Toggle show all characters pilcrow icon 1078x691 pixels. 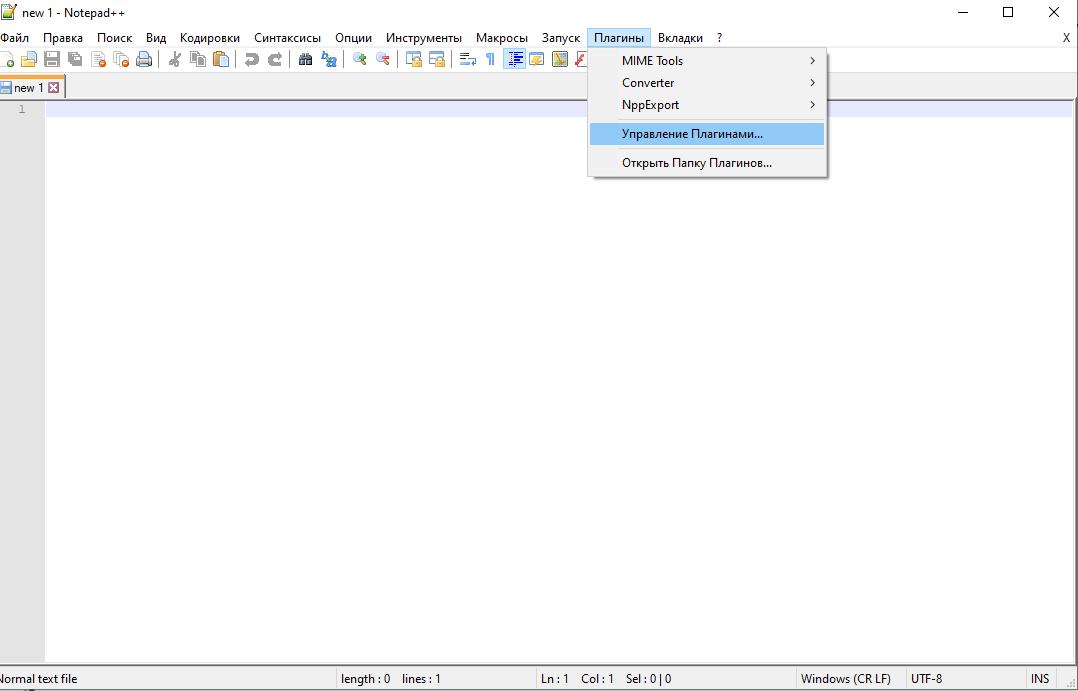(x=490, y=60)
